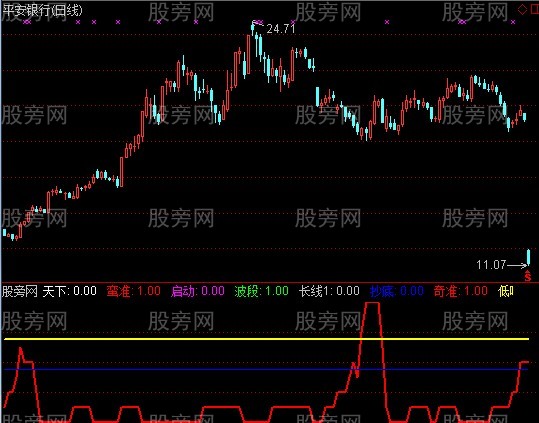Click the magenta 启动: 0.00 indicator value
539x423 pixels.
[x=198, y=291]
